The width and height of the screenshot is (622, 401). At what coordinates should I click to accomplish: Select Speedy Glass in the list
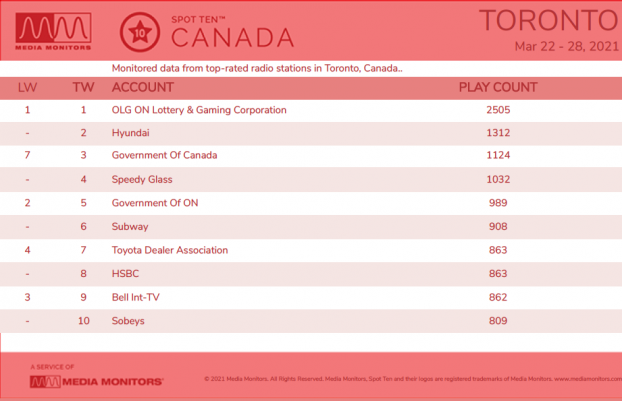142,179
